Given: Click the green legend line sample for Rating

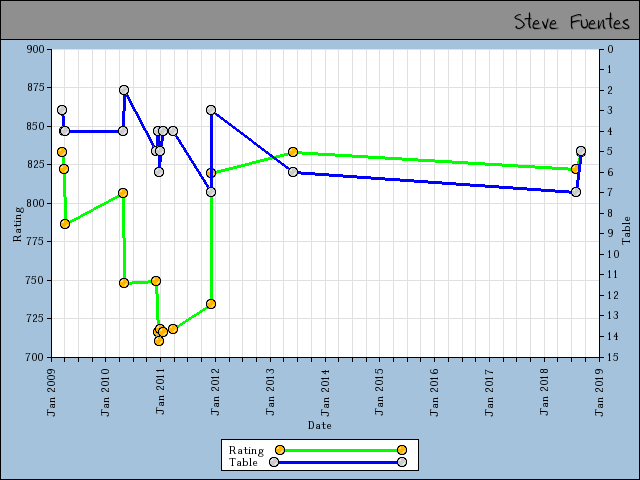Looking at the screenshot, I should click(x=340, y=450).
